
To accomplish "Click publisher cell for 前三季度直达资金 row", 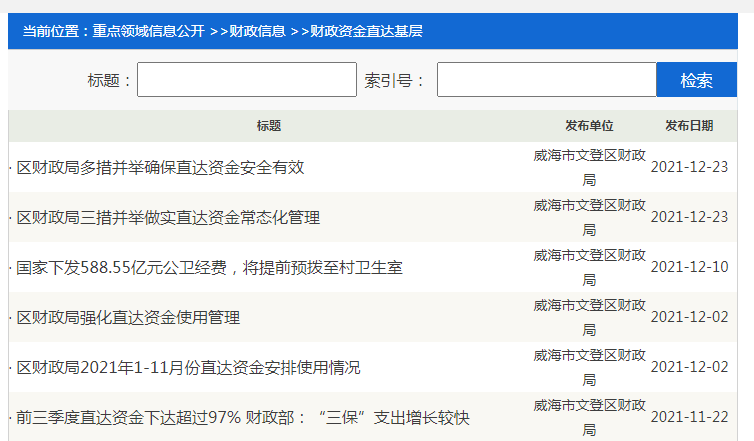I will pyautogui.click(x=589, y=417).
